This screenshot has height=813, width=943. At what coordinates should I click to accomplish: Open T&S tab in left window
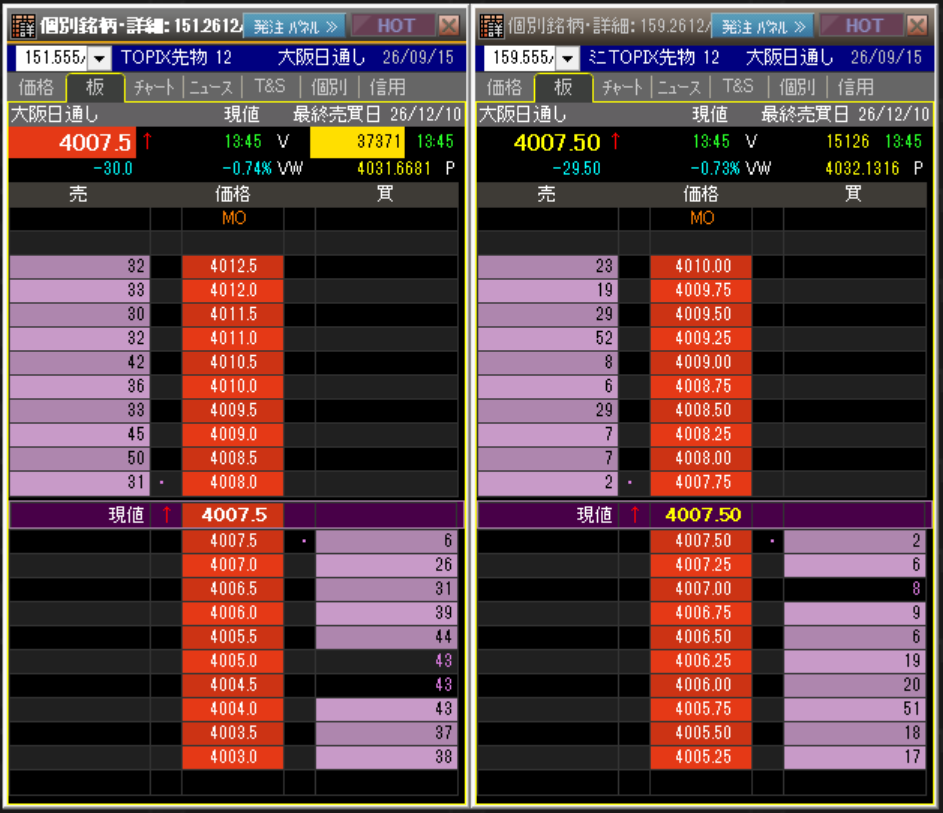tap(269, 87)
